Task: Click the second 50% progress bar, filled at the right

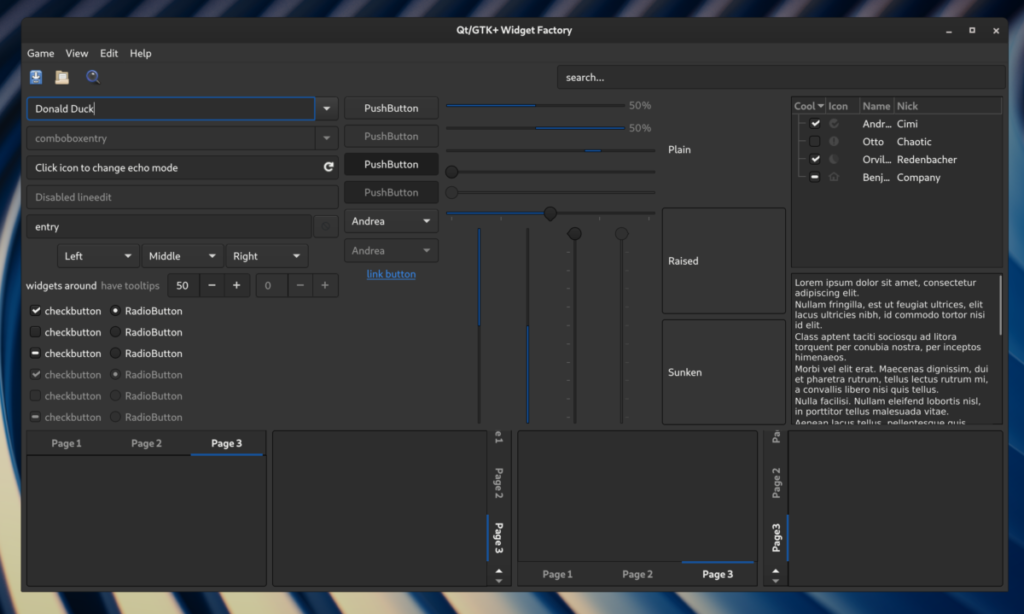Action: 536,128
